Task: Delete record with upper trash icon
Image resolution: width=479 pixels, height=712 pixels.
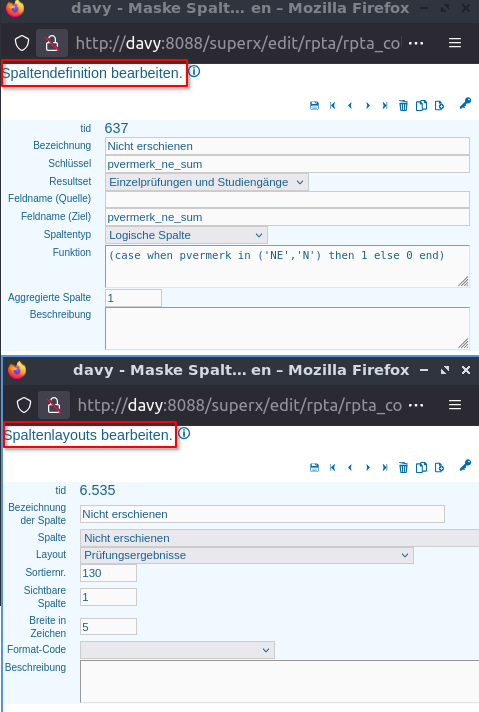Action: pyautogui.click(x=403, y=106)
